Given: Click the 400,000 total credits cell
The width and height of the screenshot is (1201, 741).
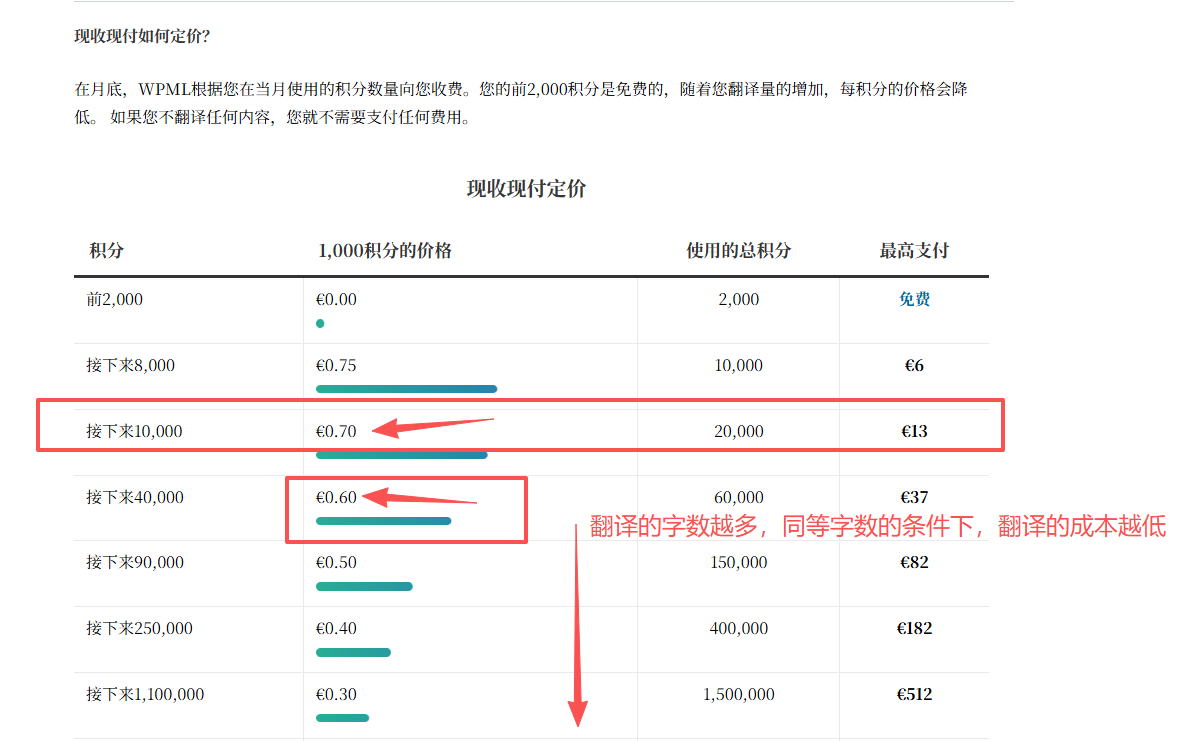Looking at the screenshot, I should click(x=738, y=628).
